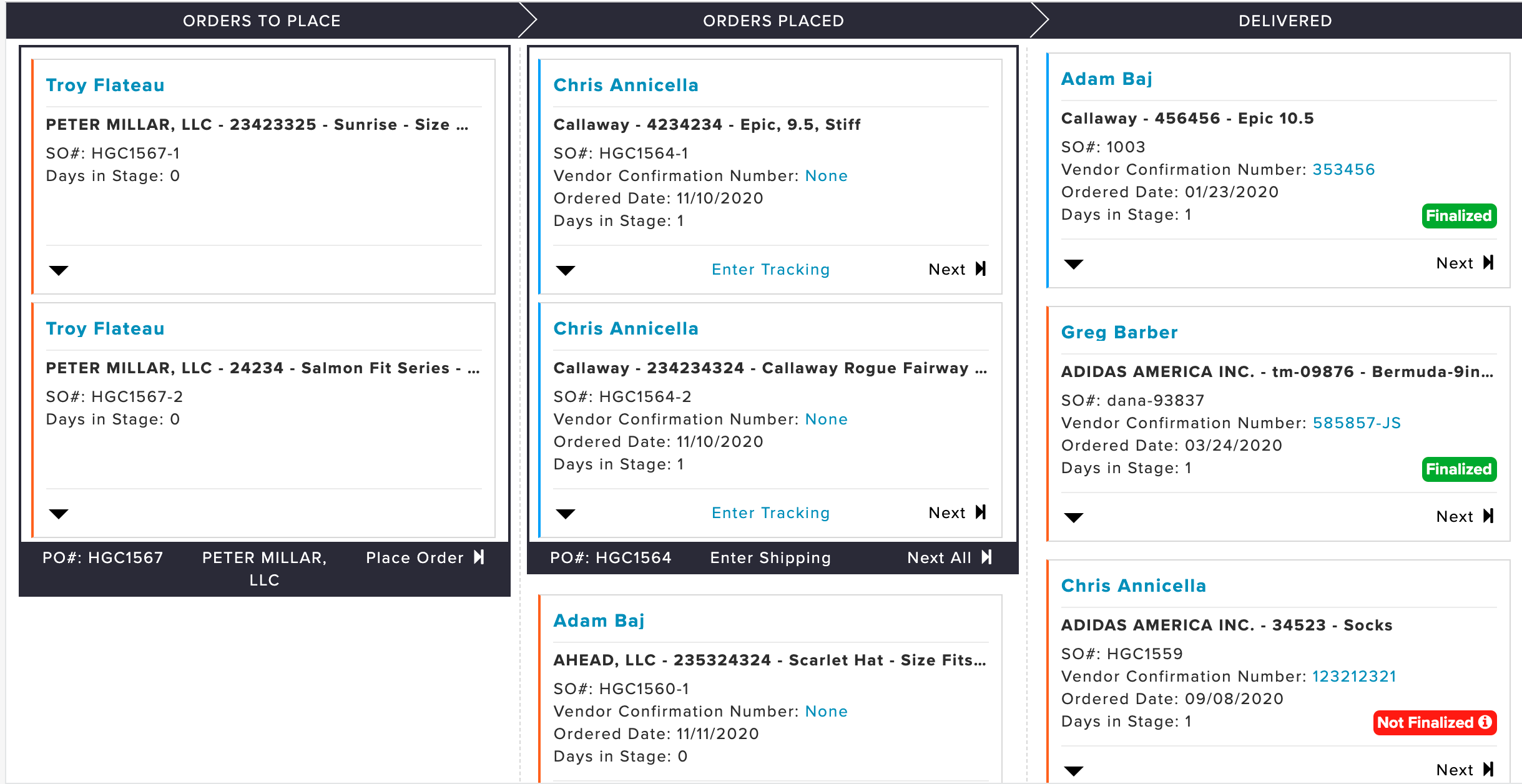
Task: Click the Not Finalized red badge
Action: click(x=1435, y=723)
